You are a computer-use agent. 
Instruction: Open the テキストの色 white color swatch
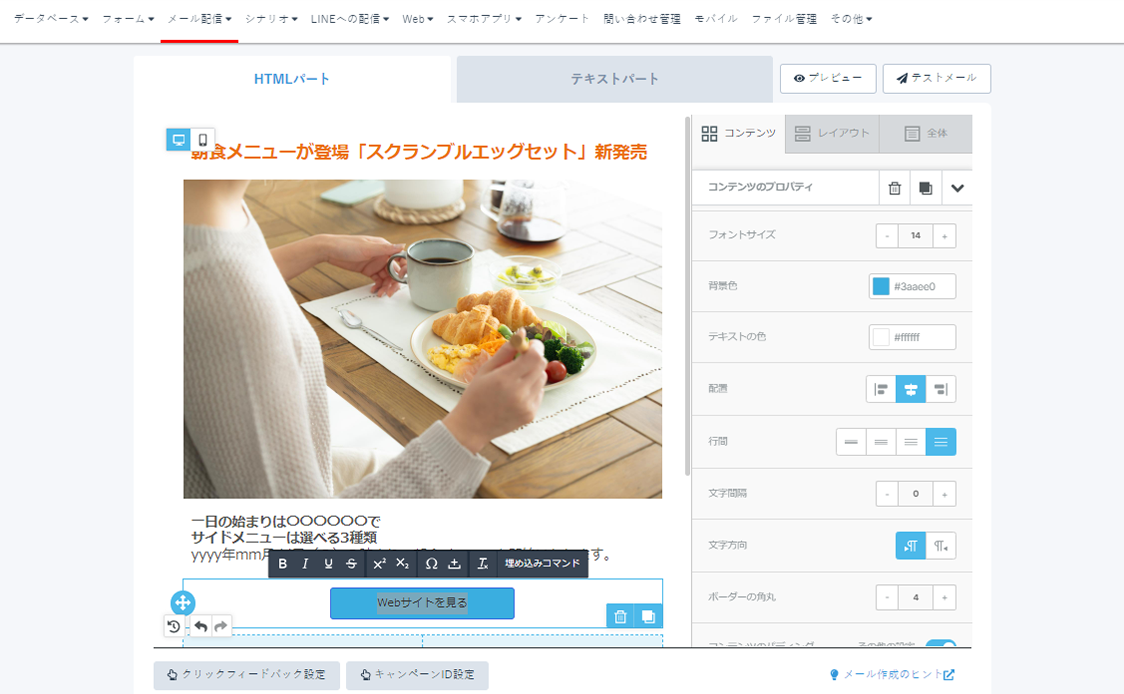(880, 337)
